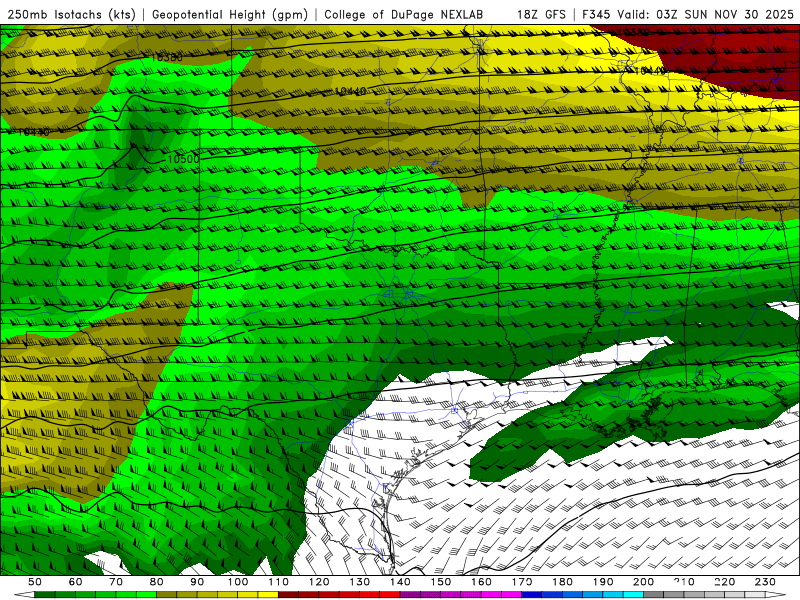The width and height of the screenshot is (800, 600).
Task: Click the 'College of DuPage NEXLAB' header text
Action: 403,15
